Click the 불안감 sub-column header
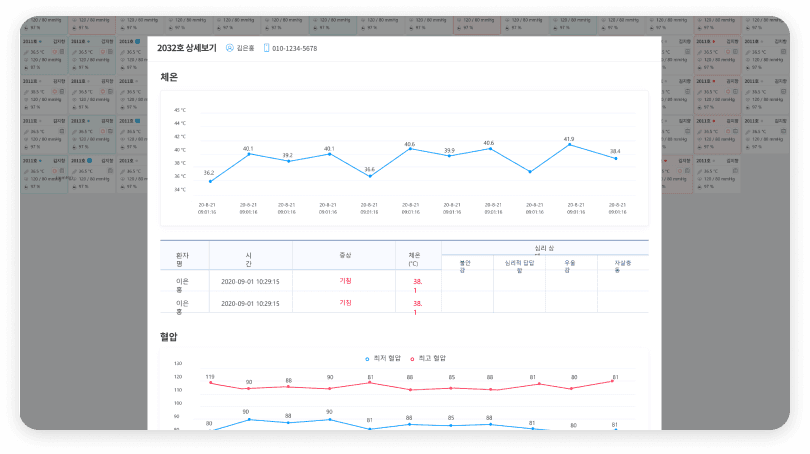The image size is (810, 454). 462,264
